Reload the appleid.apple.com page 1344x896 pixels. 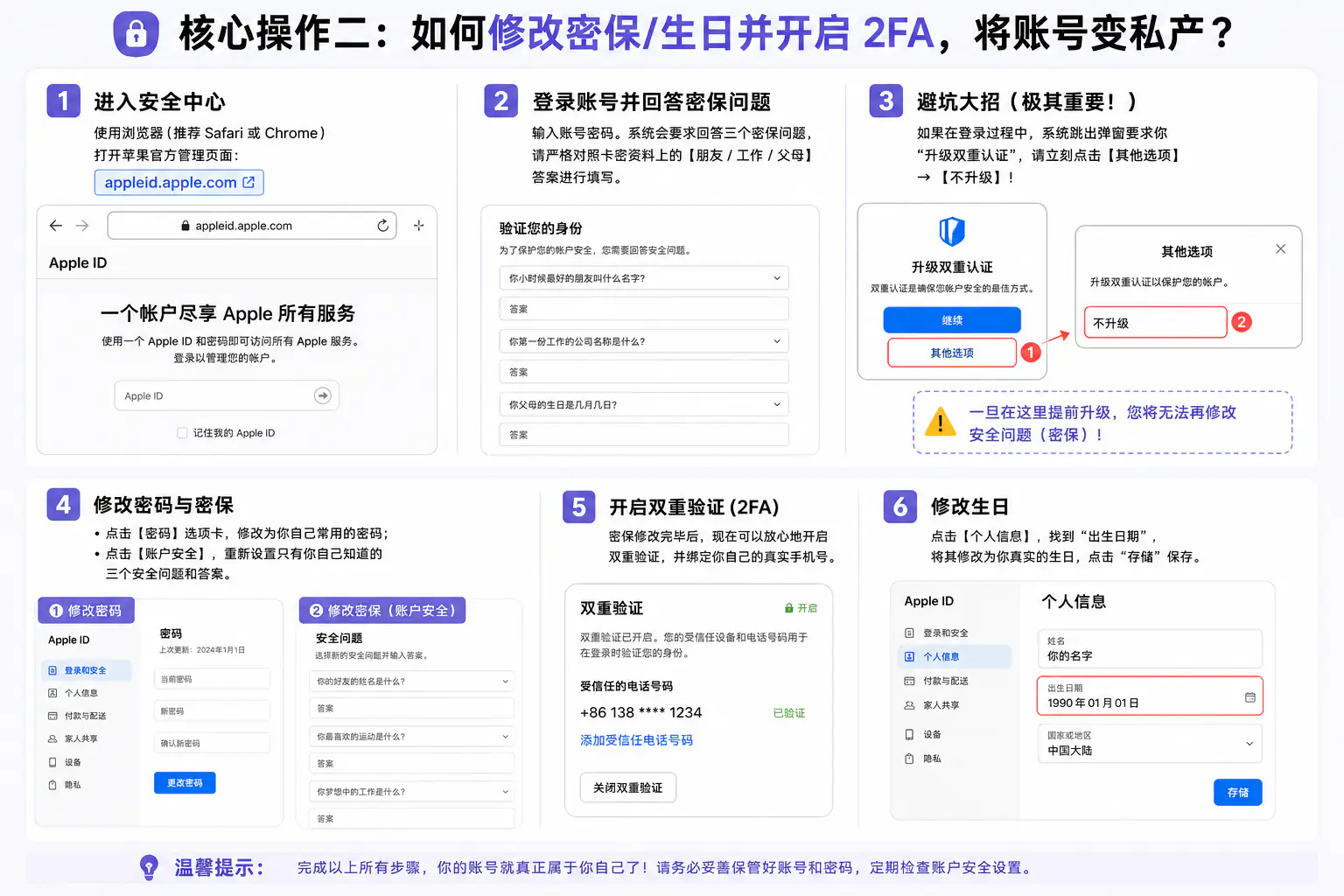coord(382,226)
